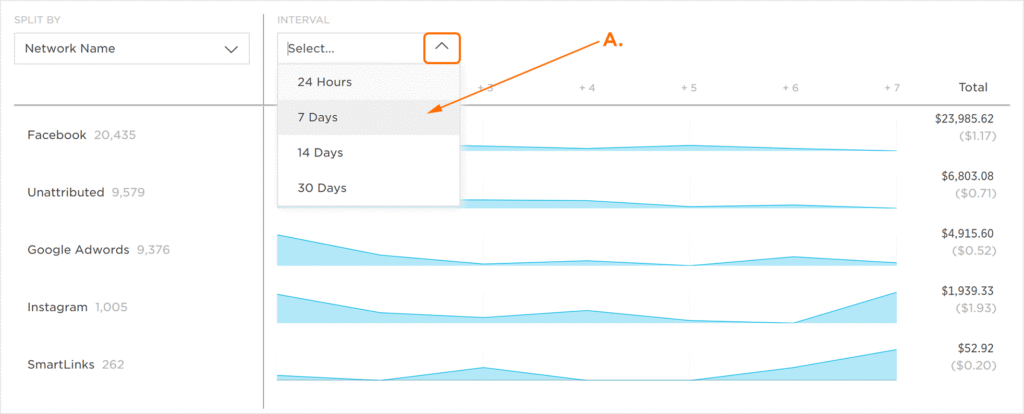Click the +7 day column header
Screen dimensions: 1024x414
[x=891, y=87]
